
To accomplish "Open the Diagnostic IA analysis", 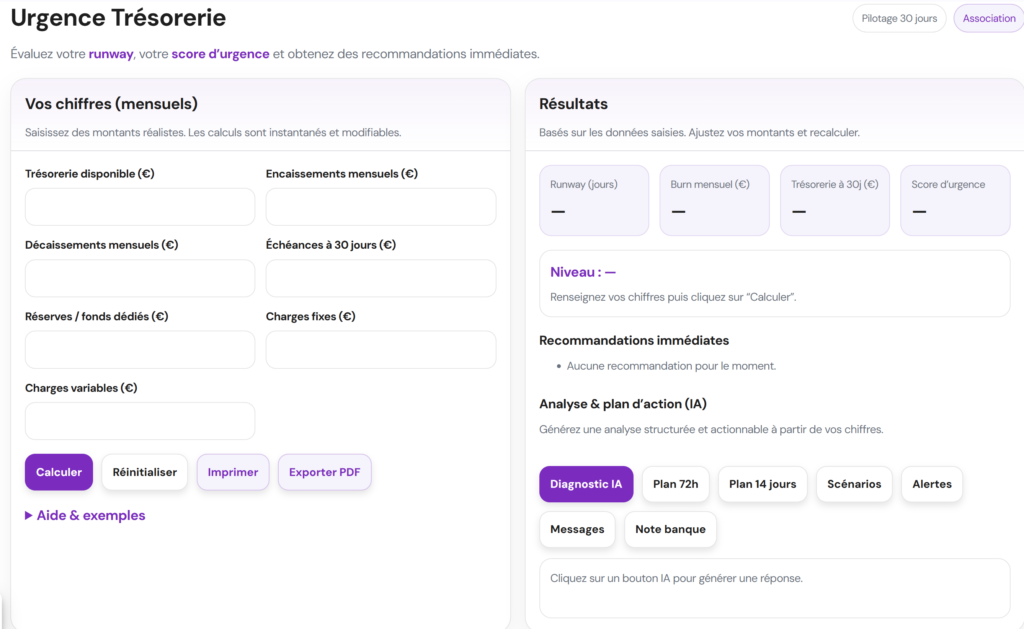I will (586, 484).
